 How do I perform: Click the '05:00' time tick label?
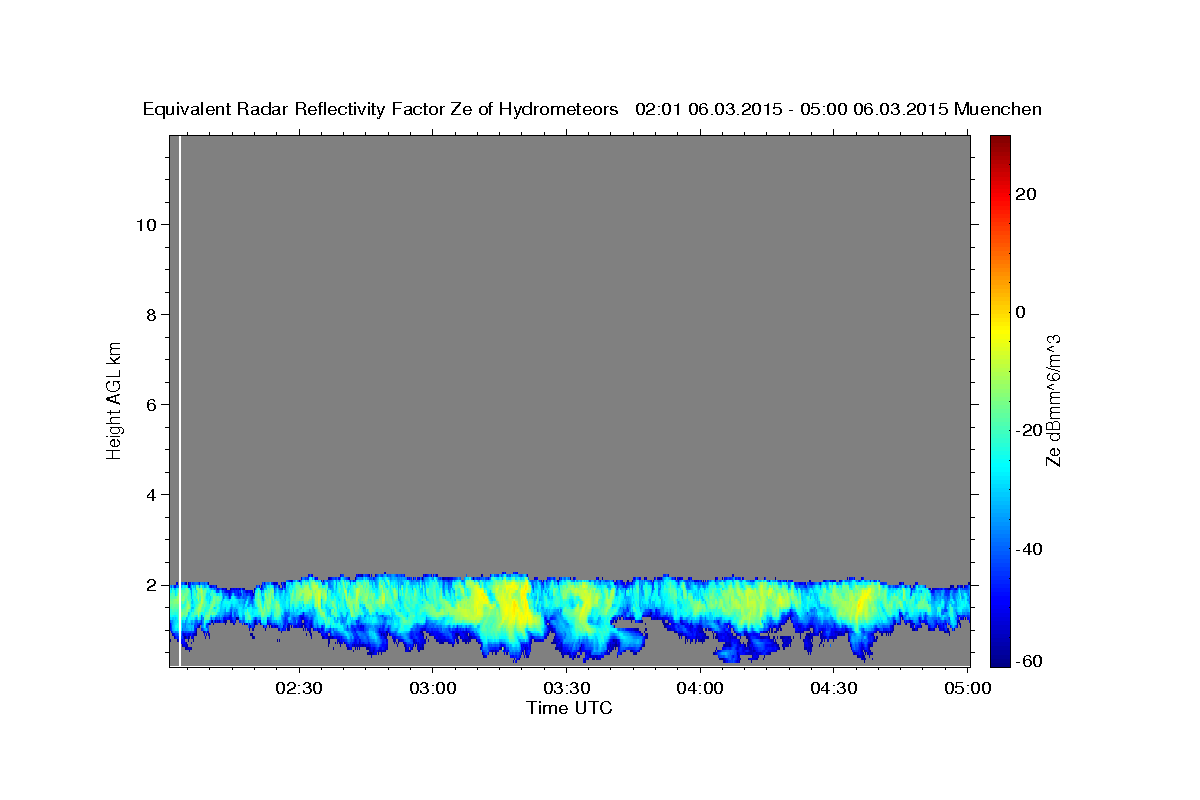[968, 688]
